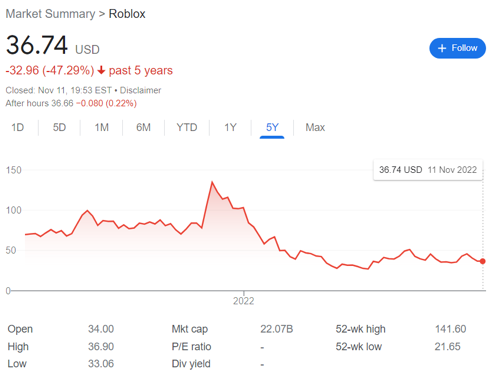Select the 1Y range tab
This screenshot has height=374, width=501.
230,127
